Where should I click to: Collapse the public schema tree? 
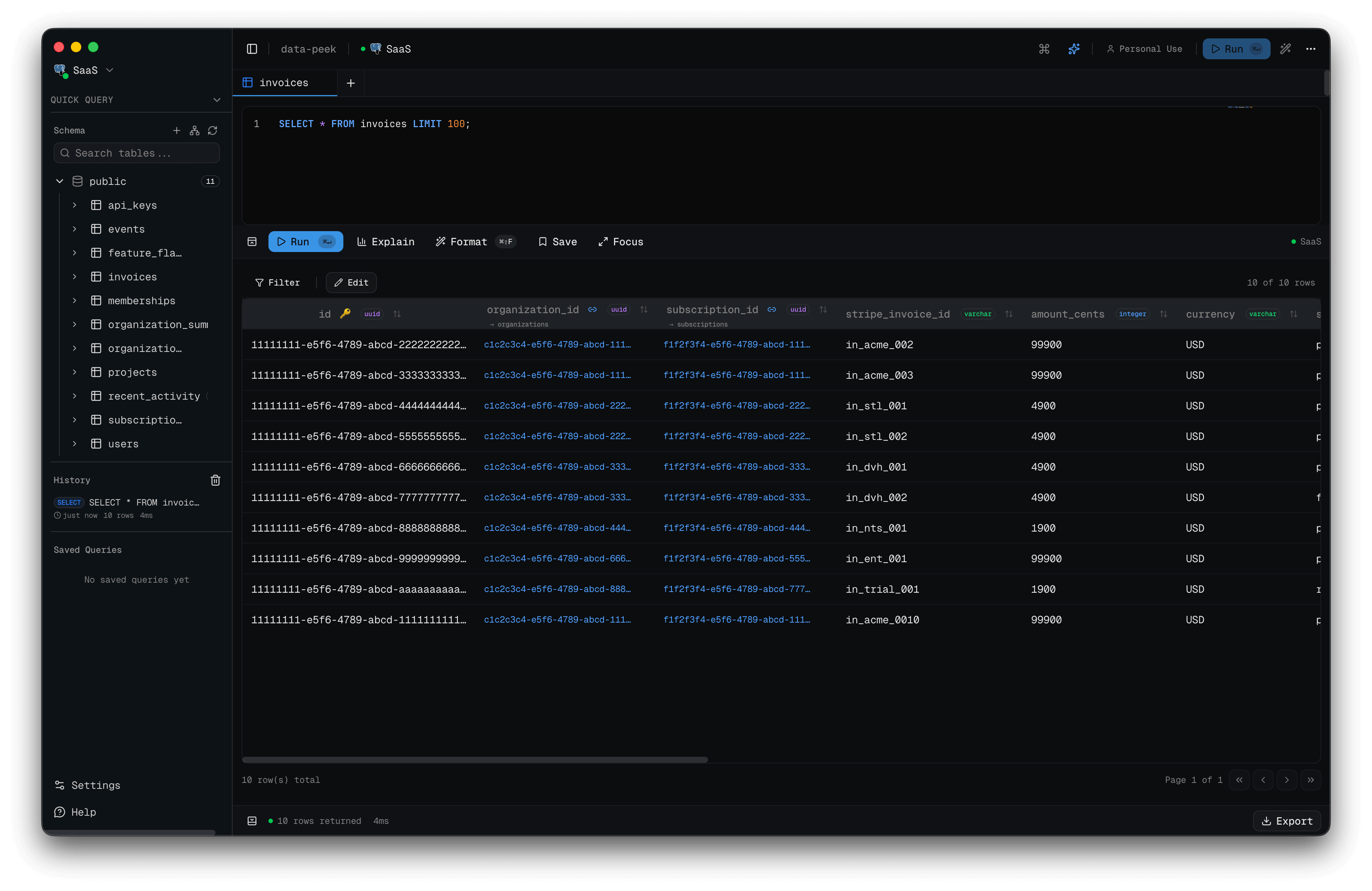59,181
